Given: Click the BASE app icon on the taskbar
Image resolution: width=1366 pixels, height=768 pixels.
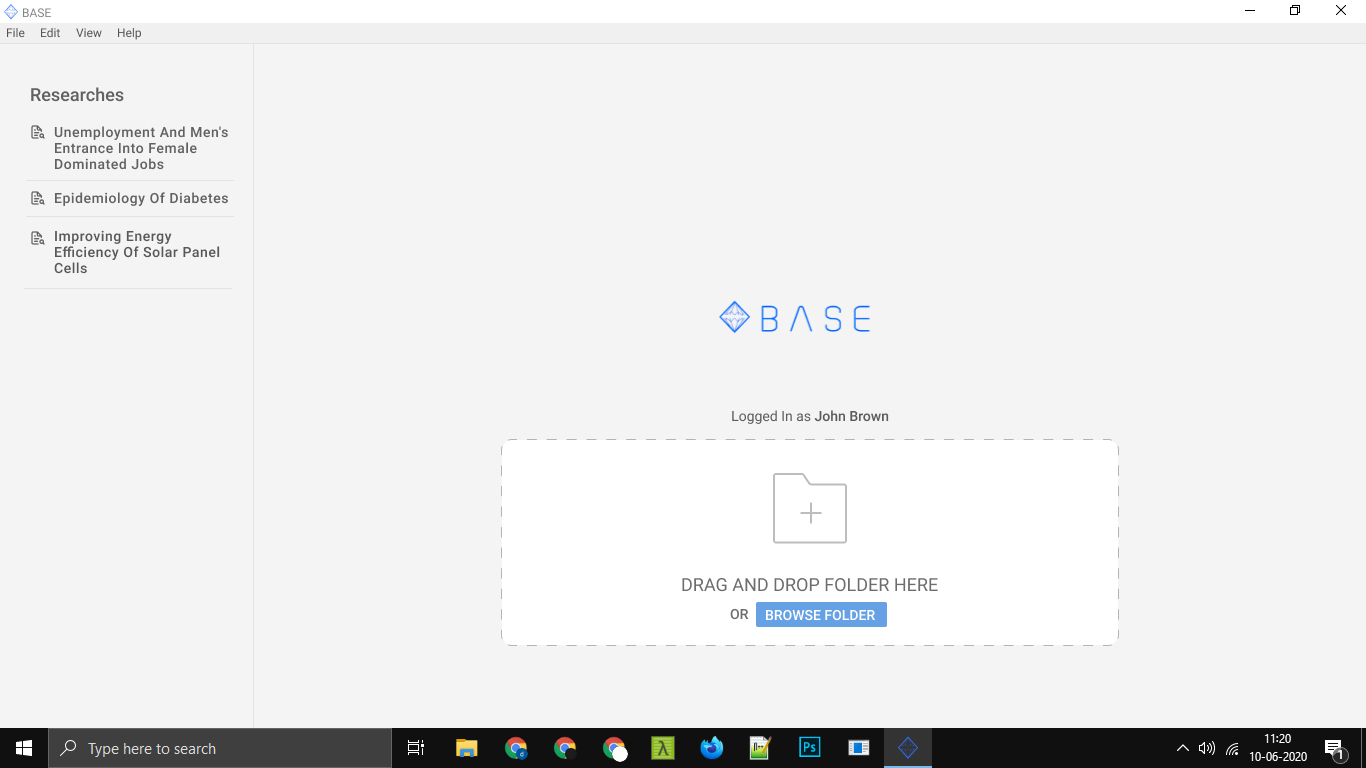Looking at the screenshot, I should coord(908,748).
